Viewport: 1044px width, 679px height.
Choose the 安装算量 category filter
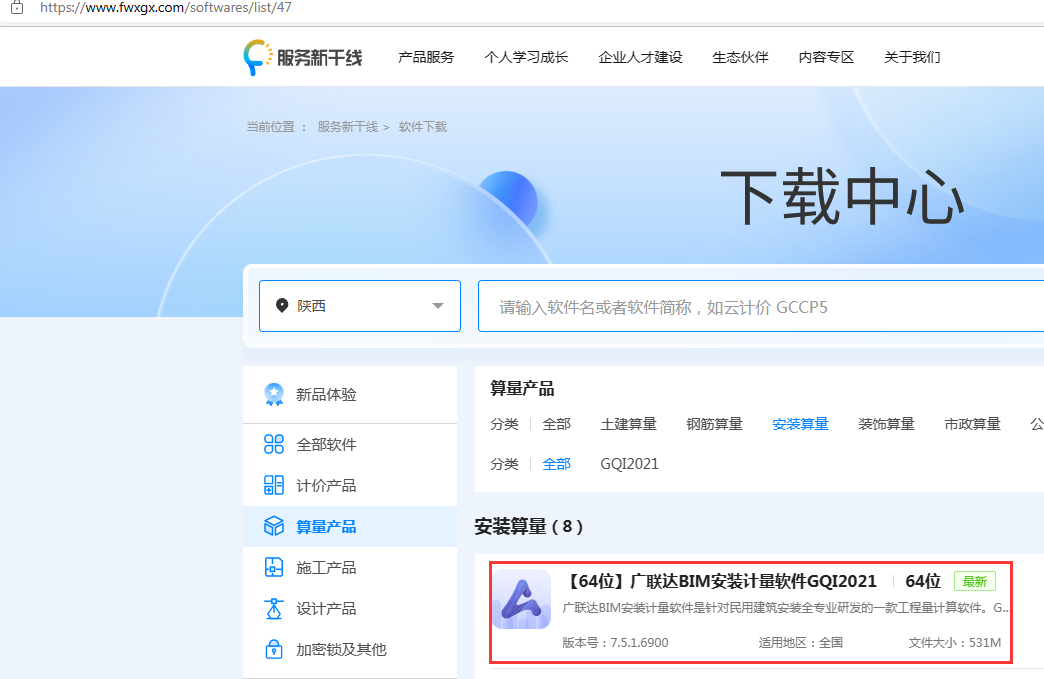pos(800,424)
